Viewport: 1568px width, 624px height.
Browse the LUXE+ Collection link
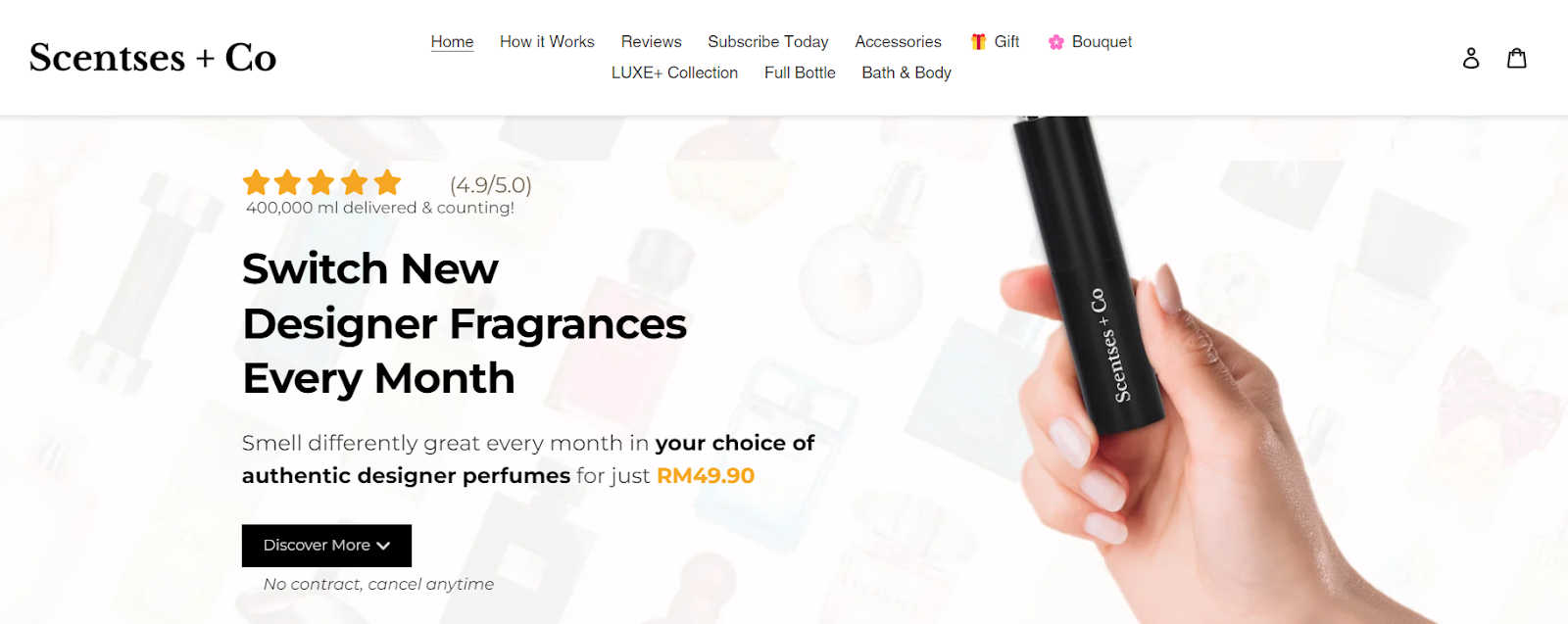[x=674, y=72]
